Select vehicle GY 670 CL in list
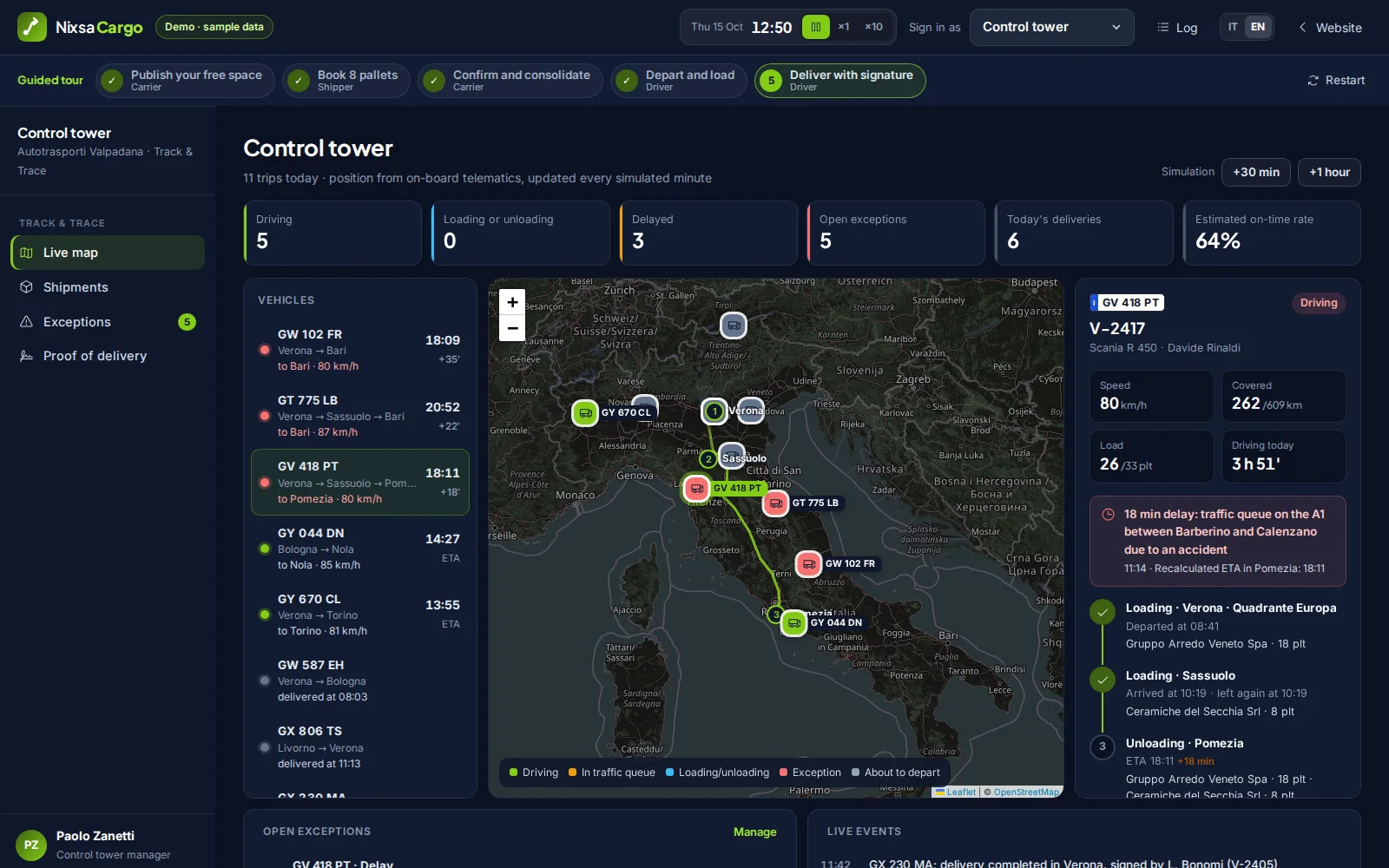Screen dimensions: 1389x868 (360, 615)
